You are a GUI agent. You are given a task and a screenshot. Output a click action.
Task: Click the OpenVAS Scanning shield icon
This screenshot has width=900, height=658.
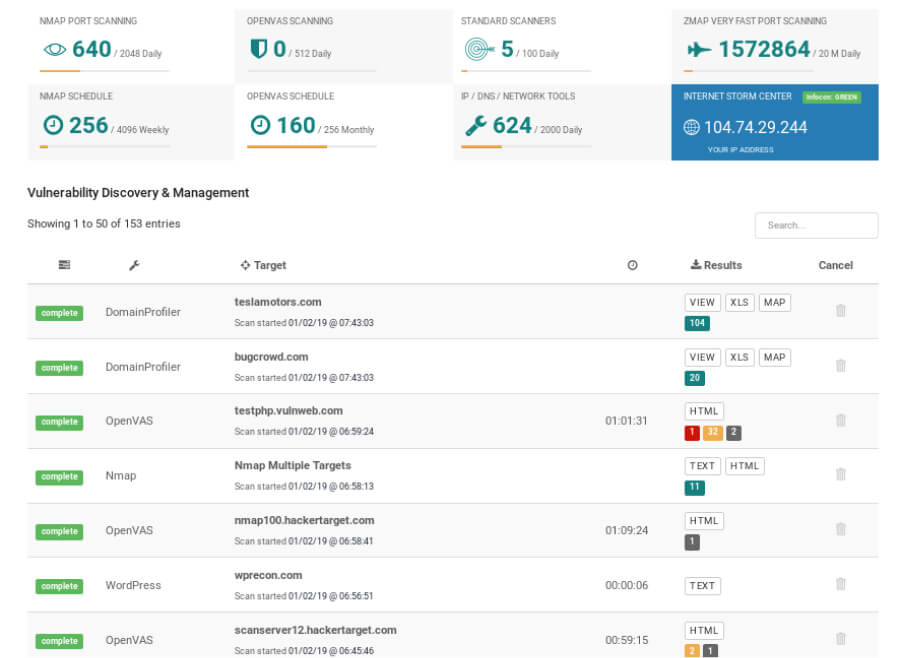coord(258,49)
